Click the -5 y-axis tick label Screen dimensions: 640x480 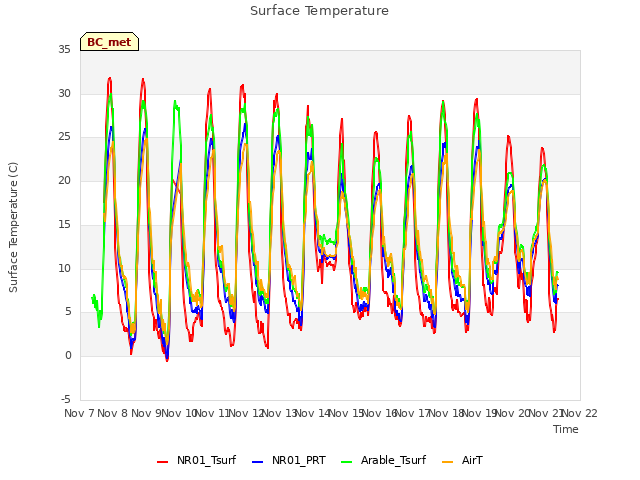click(66, 399)
